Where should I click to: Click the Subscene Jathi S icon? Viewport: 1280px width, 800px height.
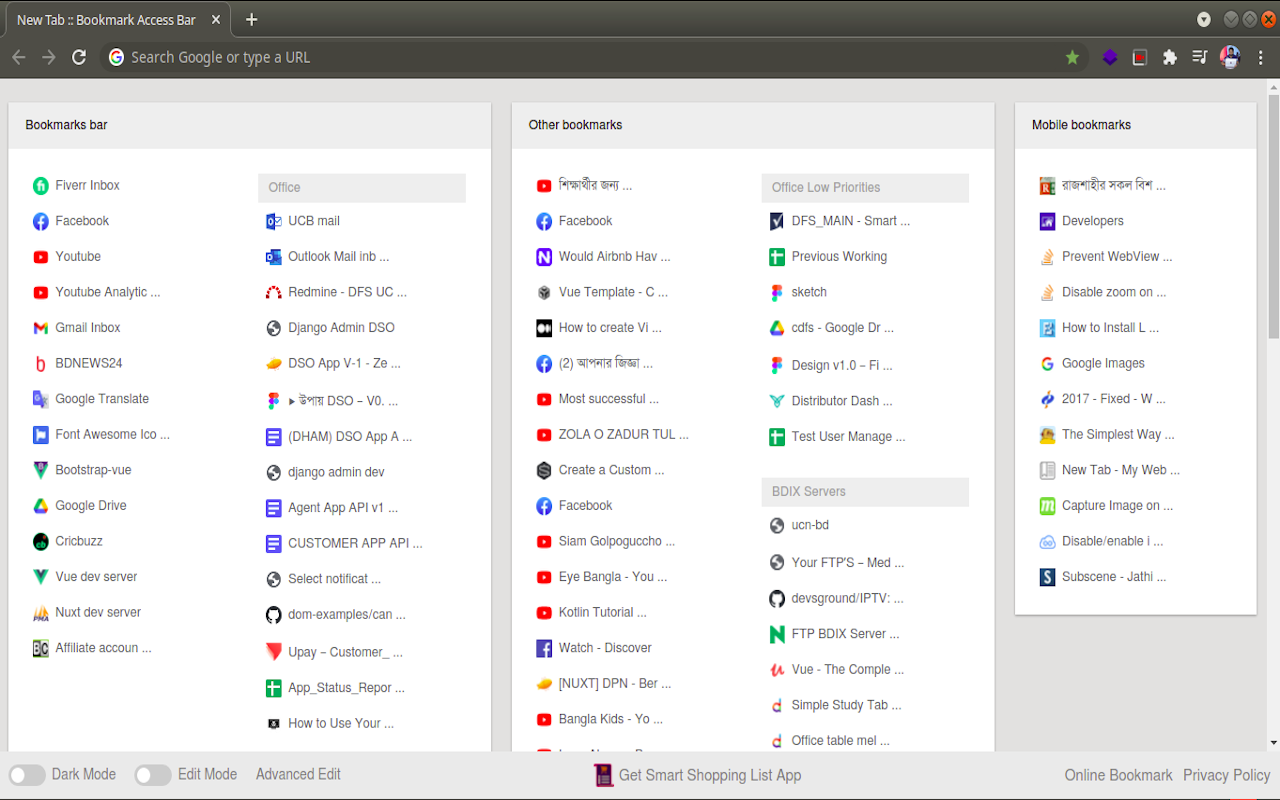point(1048,577)
